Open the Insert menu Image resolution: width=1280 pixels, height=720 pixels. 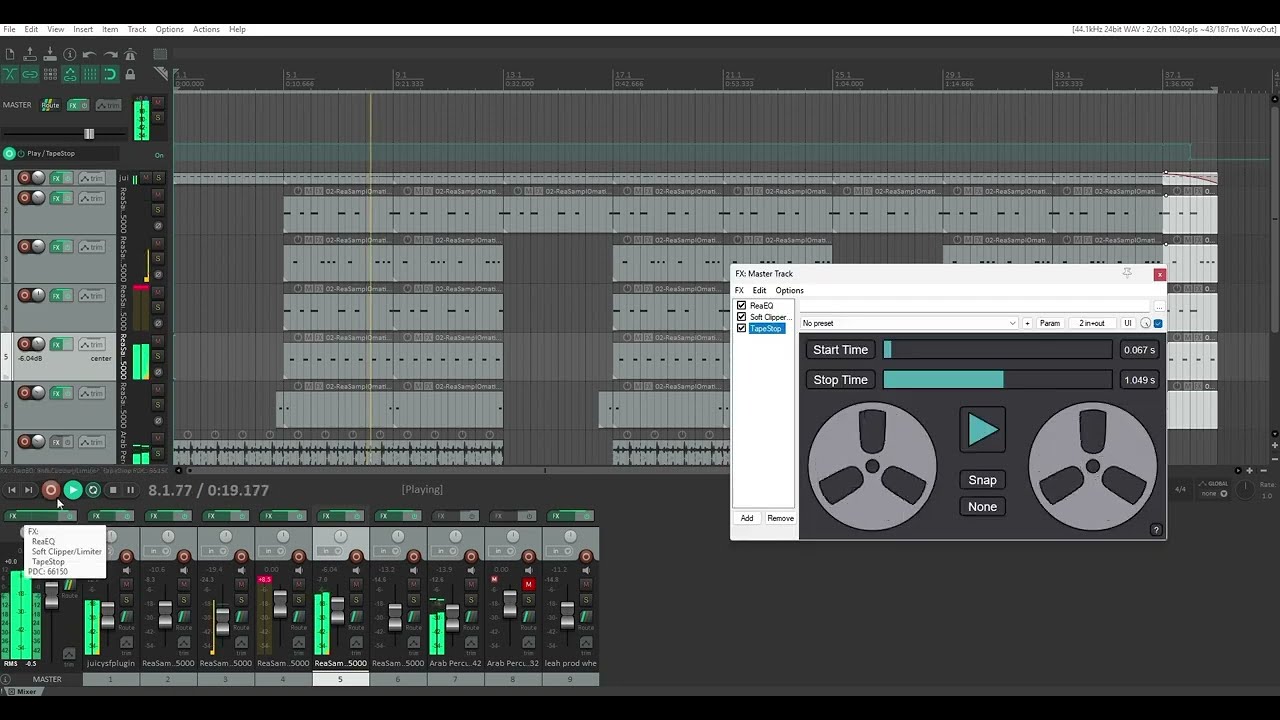click(x=83, y=29)
